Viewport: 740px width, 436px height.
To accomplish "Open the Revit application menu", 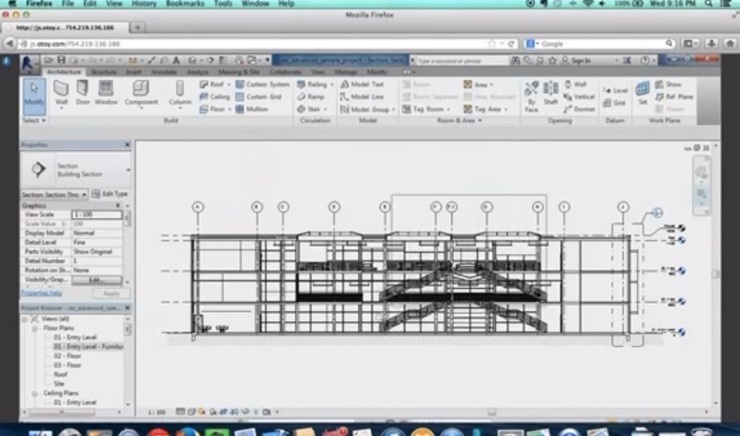I will (x=30, y=63).
